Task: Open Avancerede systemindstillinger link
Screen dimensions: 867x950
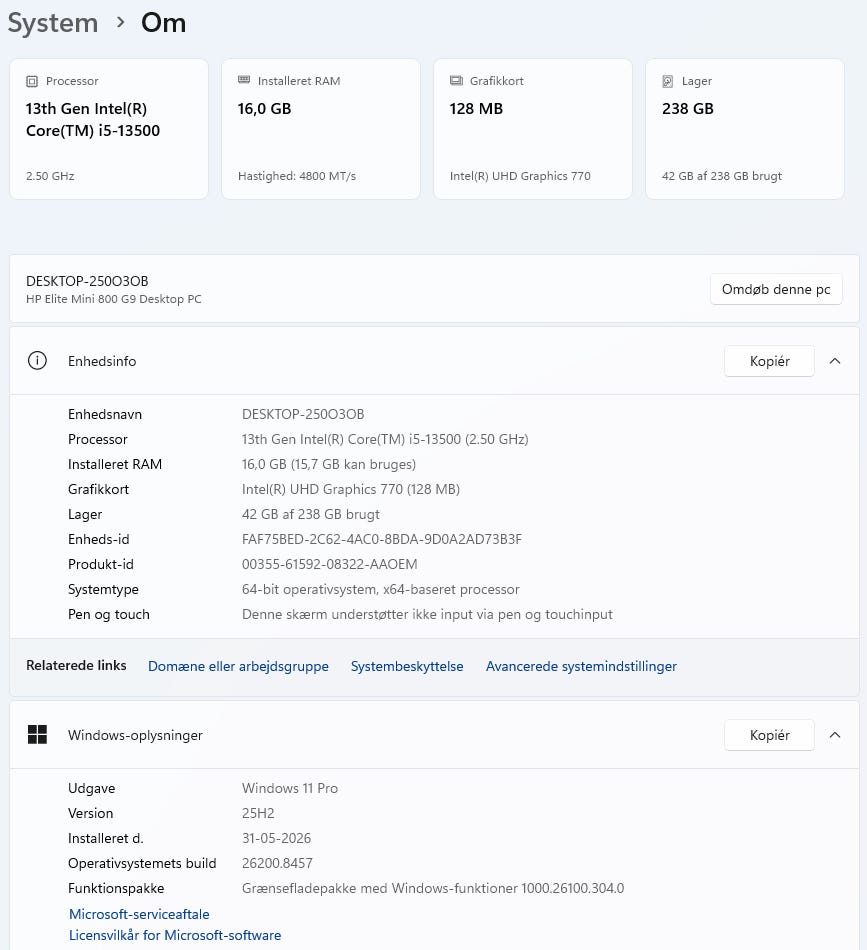Action: click(x=581, y=666)
